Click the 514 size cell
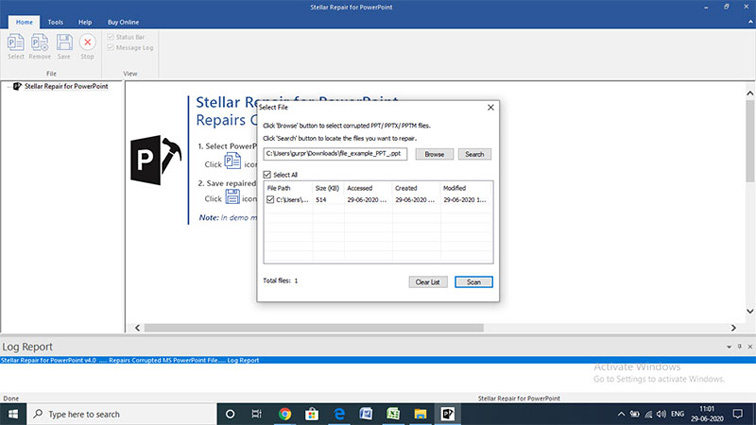The image size is (756, 425). tap(321, 199)
